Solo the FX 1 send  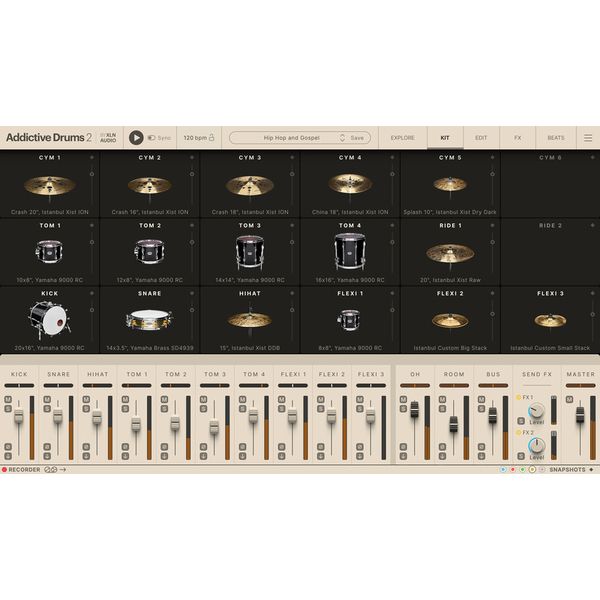tap(521, 421)
